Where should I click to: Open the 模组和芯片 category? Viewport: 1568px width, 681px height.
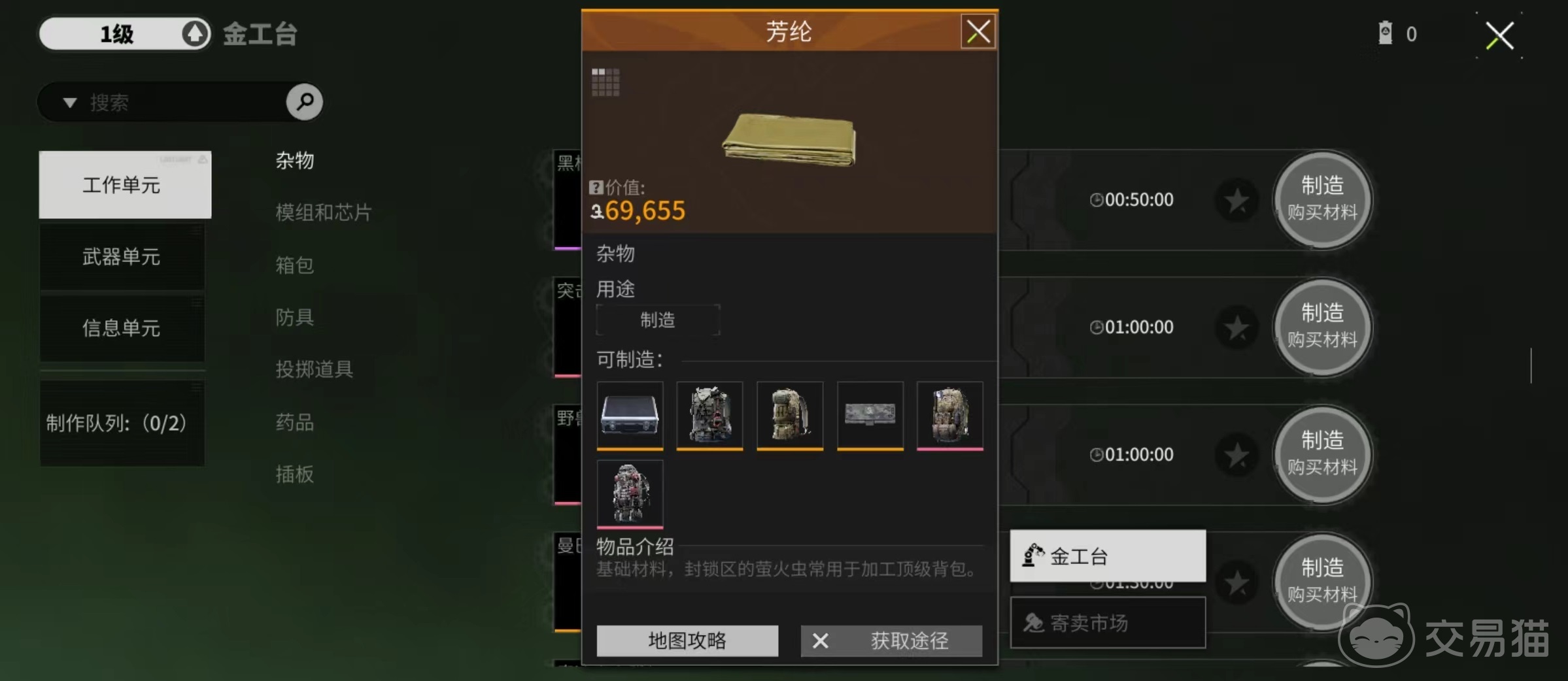[324, 212]
